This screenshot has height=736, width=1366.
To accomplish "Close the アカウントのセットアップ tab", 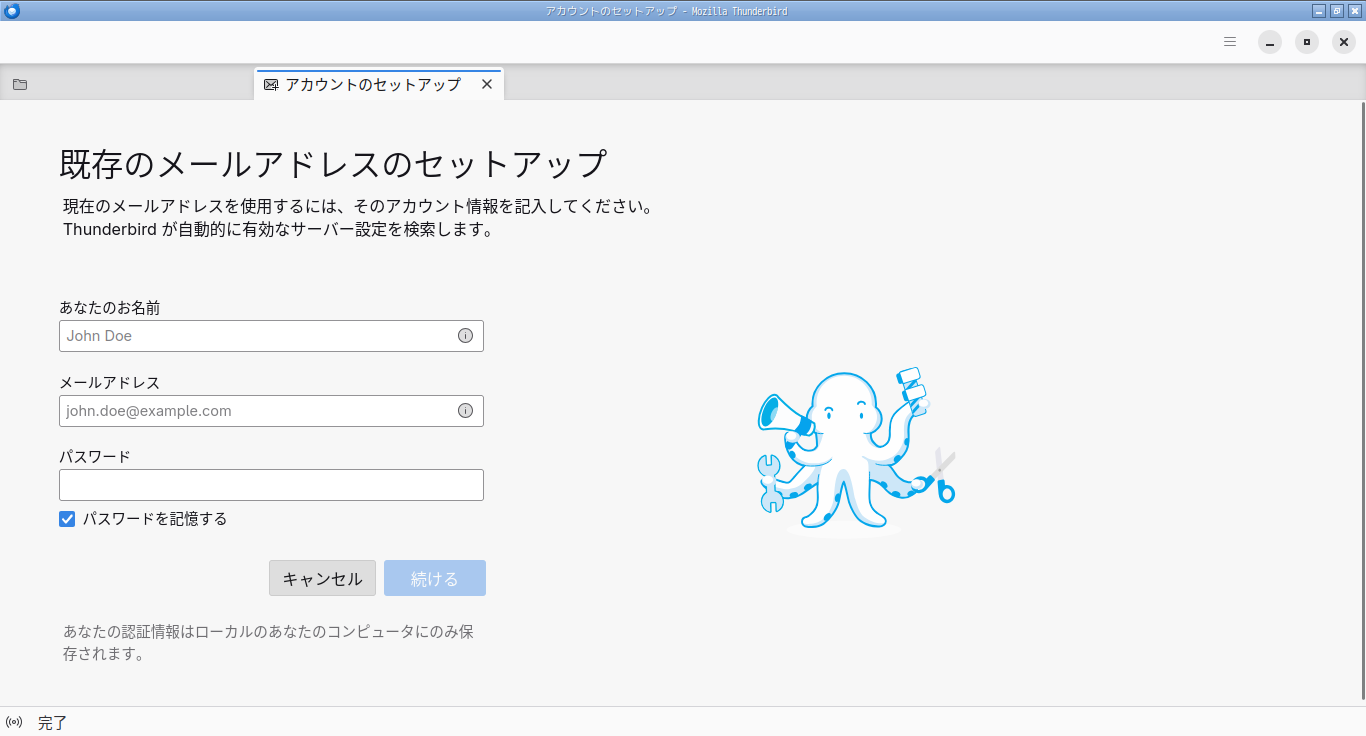I will [x=487, y=85].
